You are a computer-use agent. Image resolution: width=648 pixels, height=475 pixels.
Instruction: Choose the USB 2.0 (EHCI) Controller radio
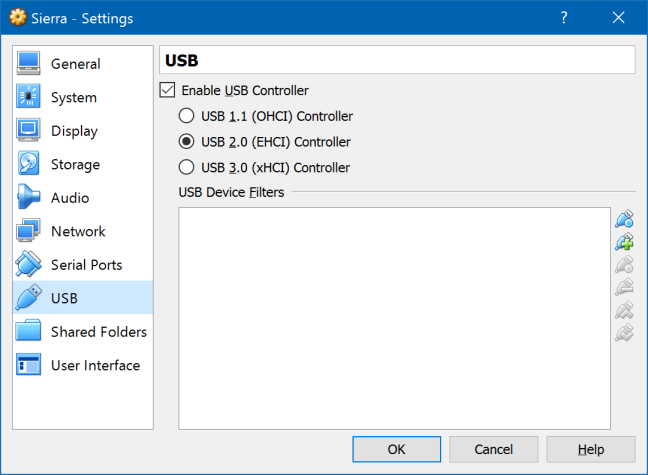(x=186, y=142)
